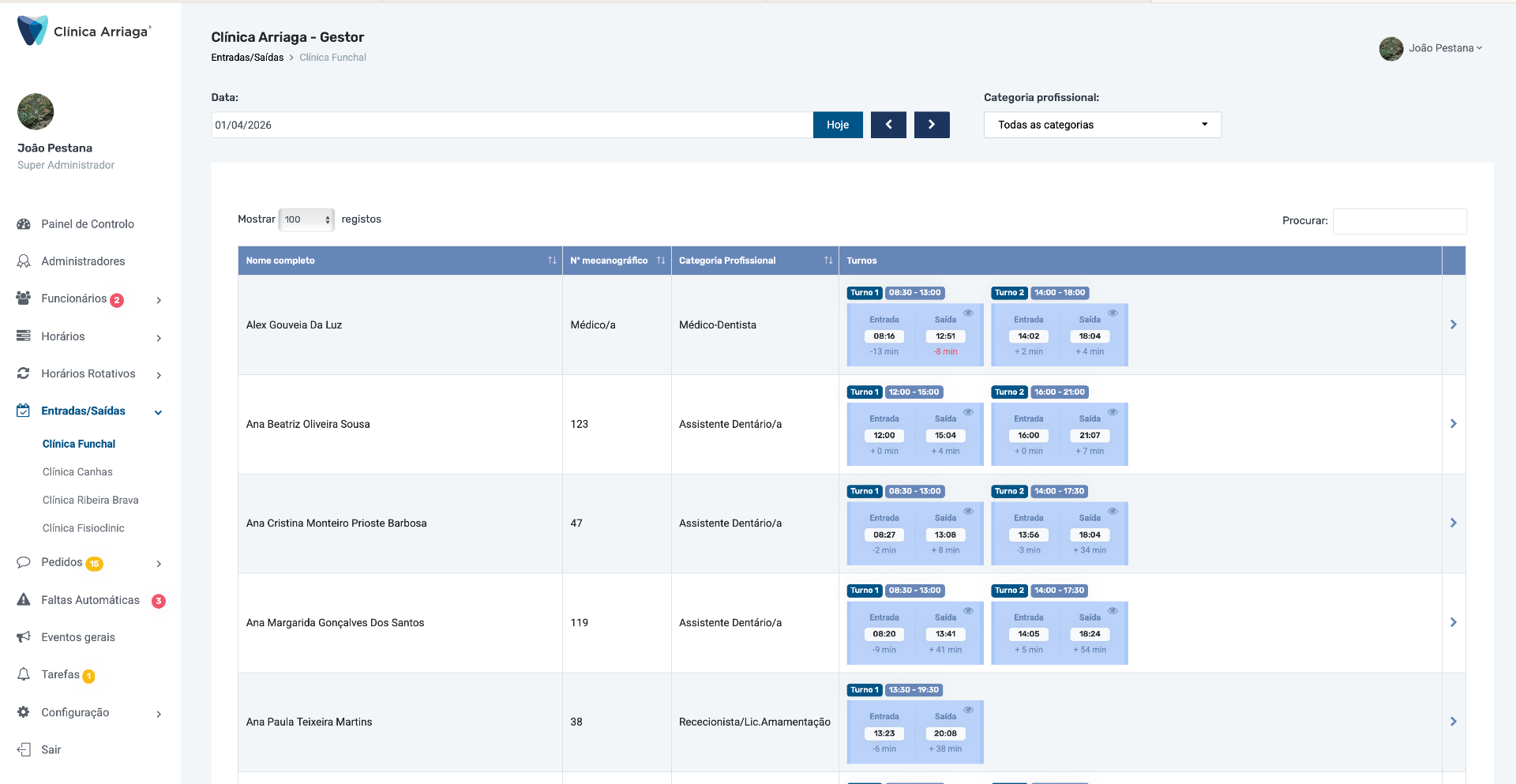Sort by Categoria Profissional column header
This screenshot has width=1516, height=784.
point(755,261)
